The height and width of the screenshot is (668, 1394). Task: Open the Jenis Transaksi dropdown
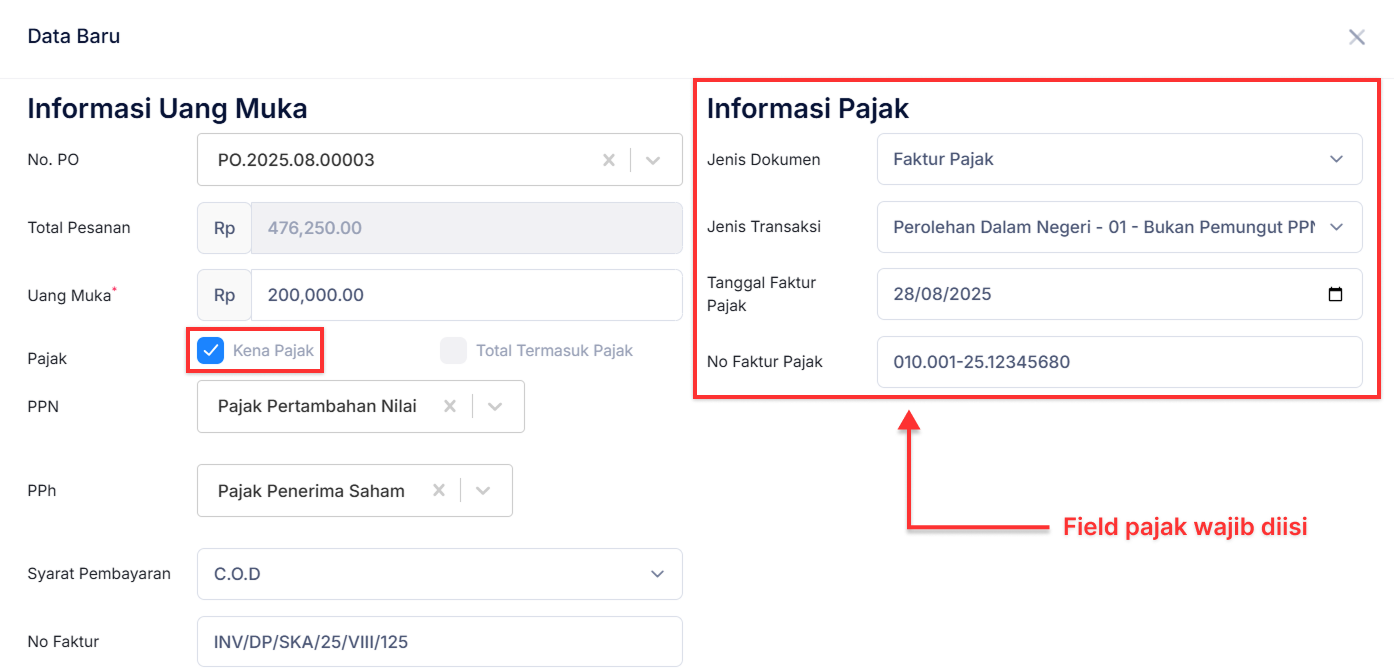point(1338,227)
